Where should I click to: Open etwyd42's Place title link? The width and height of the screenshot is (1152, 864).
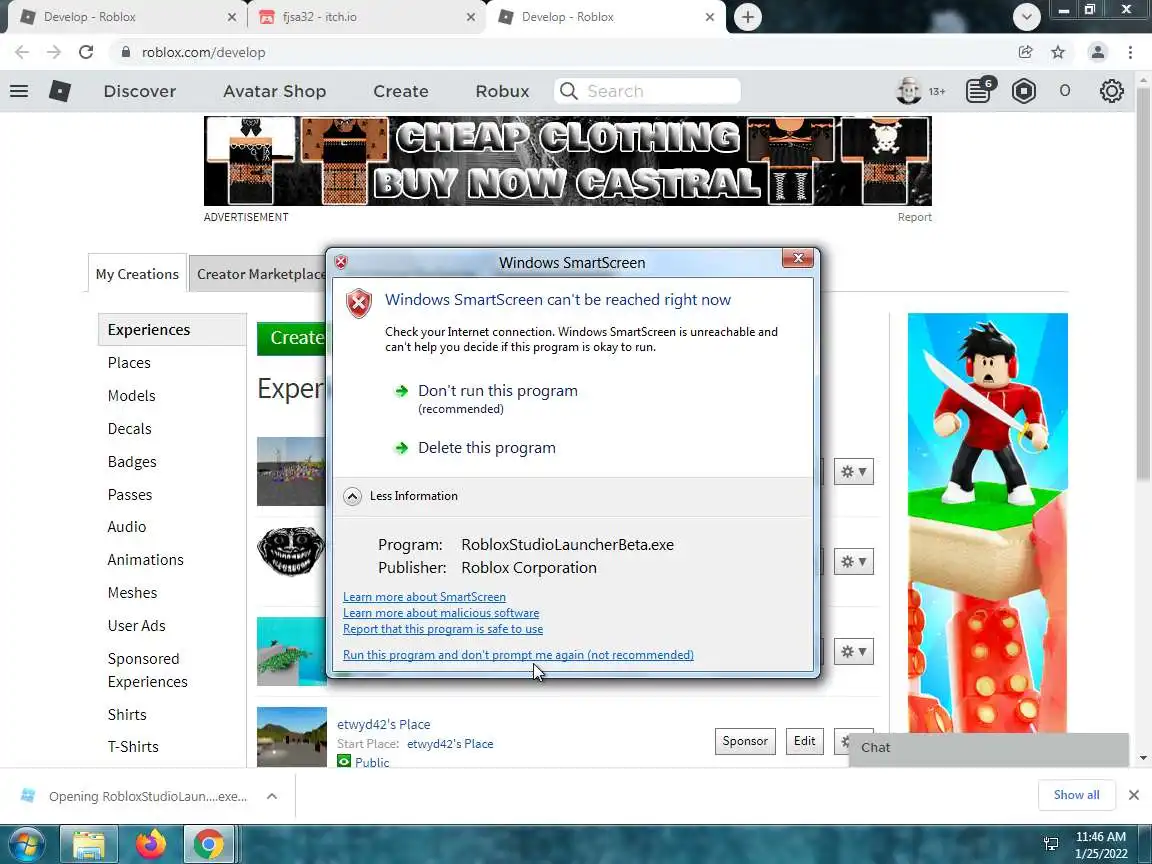[x=384, y=724]
